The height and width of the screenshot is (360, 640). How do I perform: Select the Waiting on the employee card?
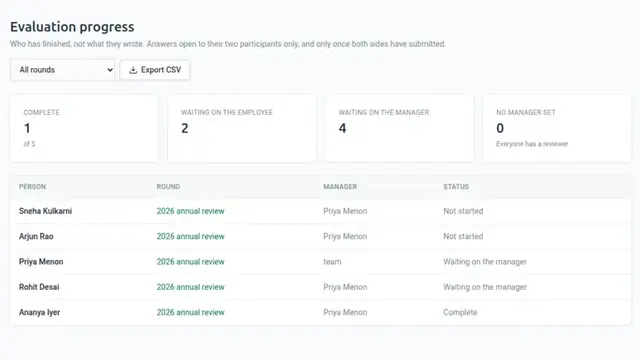click(x=242, y=129)
